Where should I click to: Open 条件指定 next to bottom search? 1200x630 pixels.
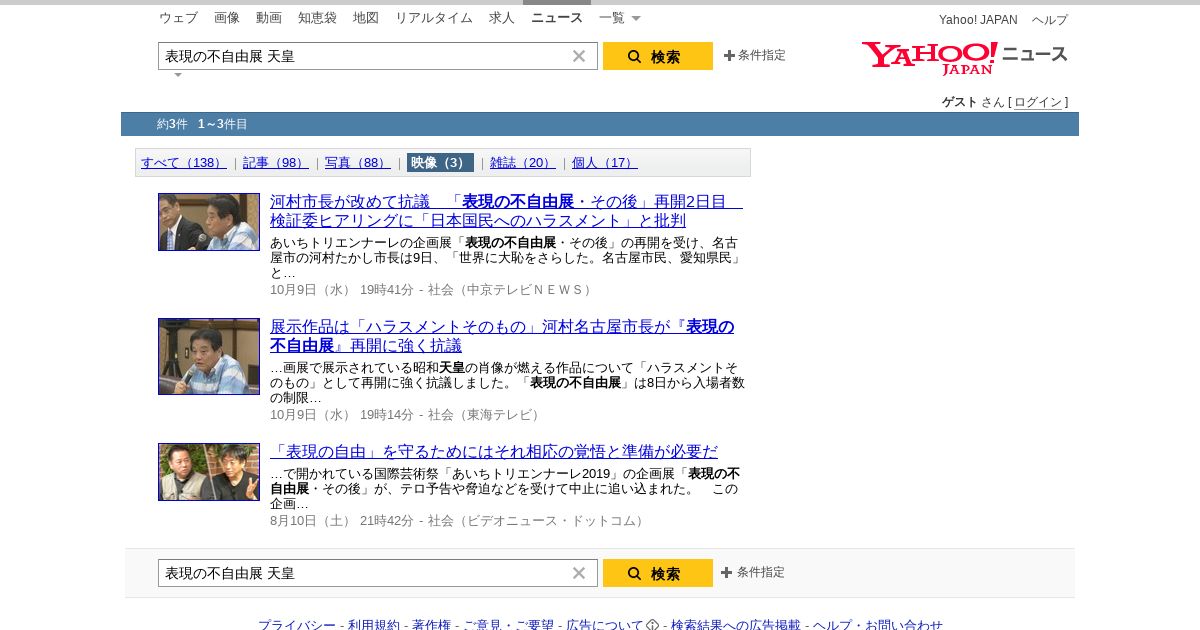pos(753,573)
